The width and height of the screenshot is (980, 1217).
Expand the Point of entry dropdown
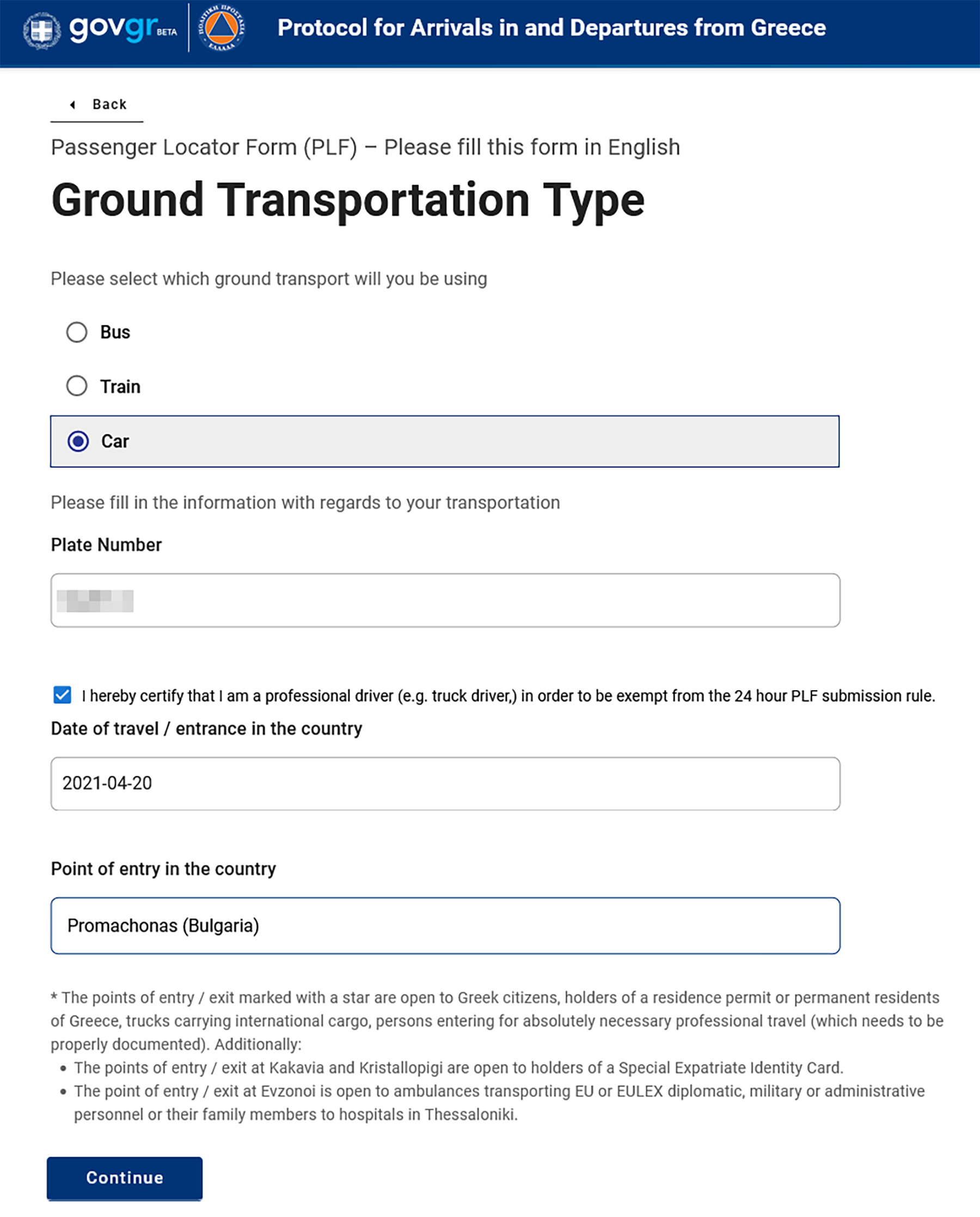click(x=445, y=926)
